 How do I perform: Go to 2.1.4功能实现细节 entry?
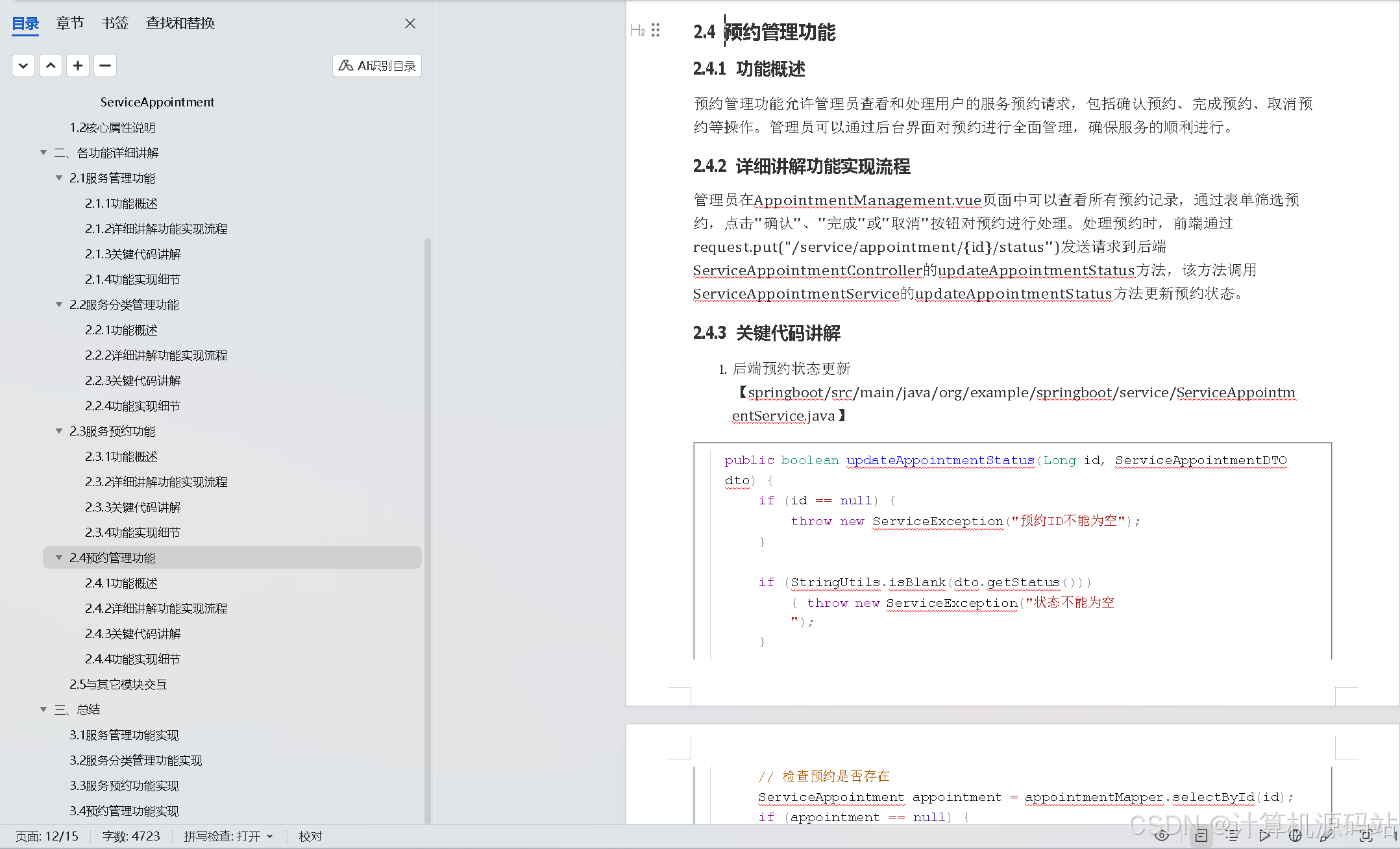(133, 279)
